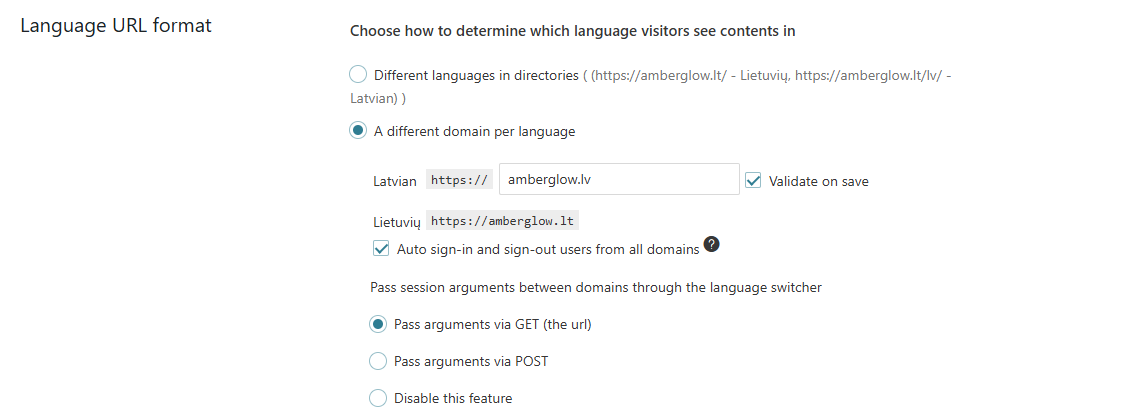Click the https:// prefix beside Latvian
This screenshot has height=412, width=1134.
pos(459,180)
